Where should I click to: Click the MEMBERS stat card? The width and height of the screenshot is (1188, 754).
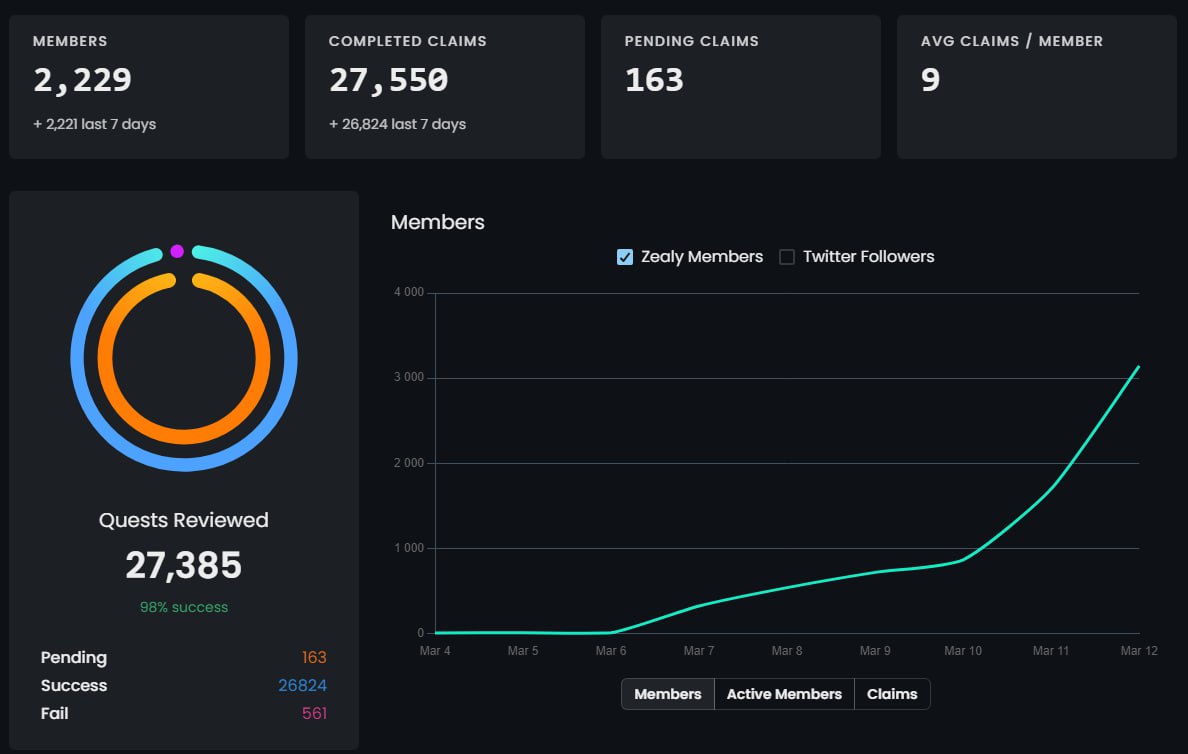tap(148, 86)
